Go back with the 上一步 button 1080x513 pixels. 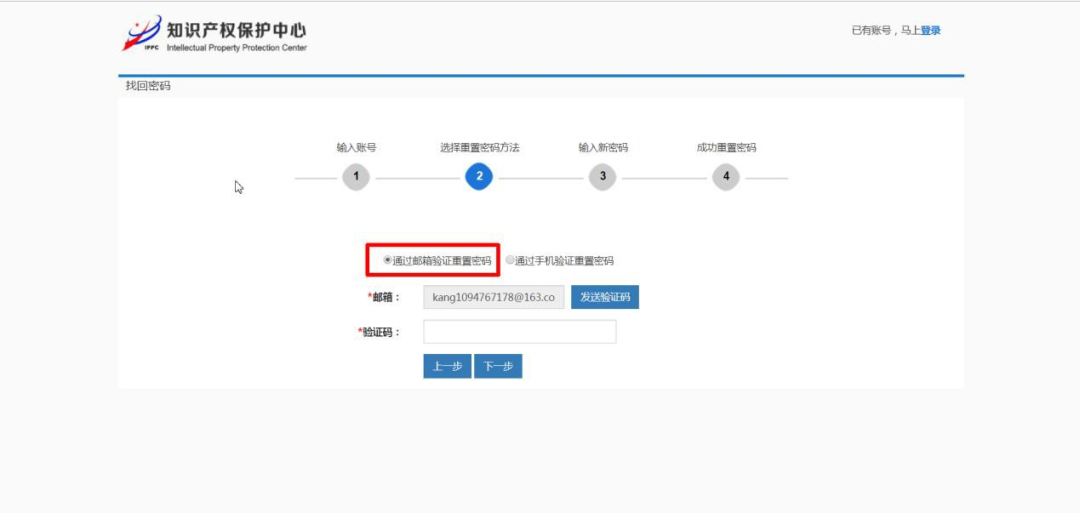[447, 367]
